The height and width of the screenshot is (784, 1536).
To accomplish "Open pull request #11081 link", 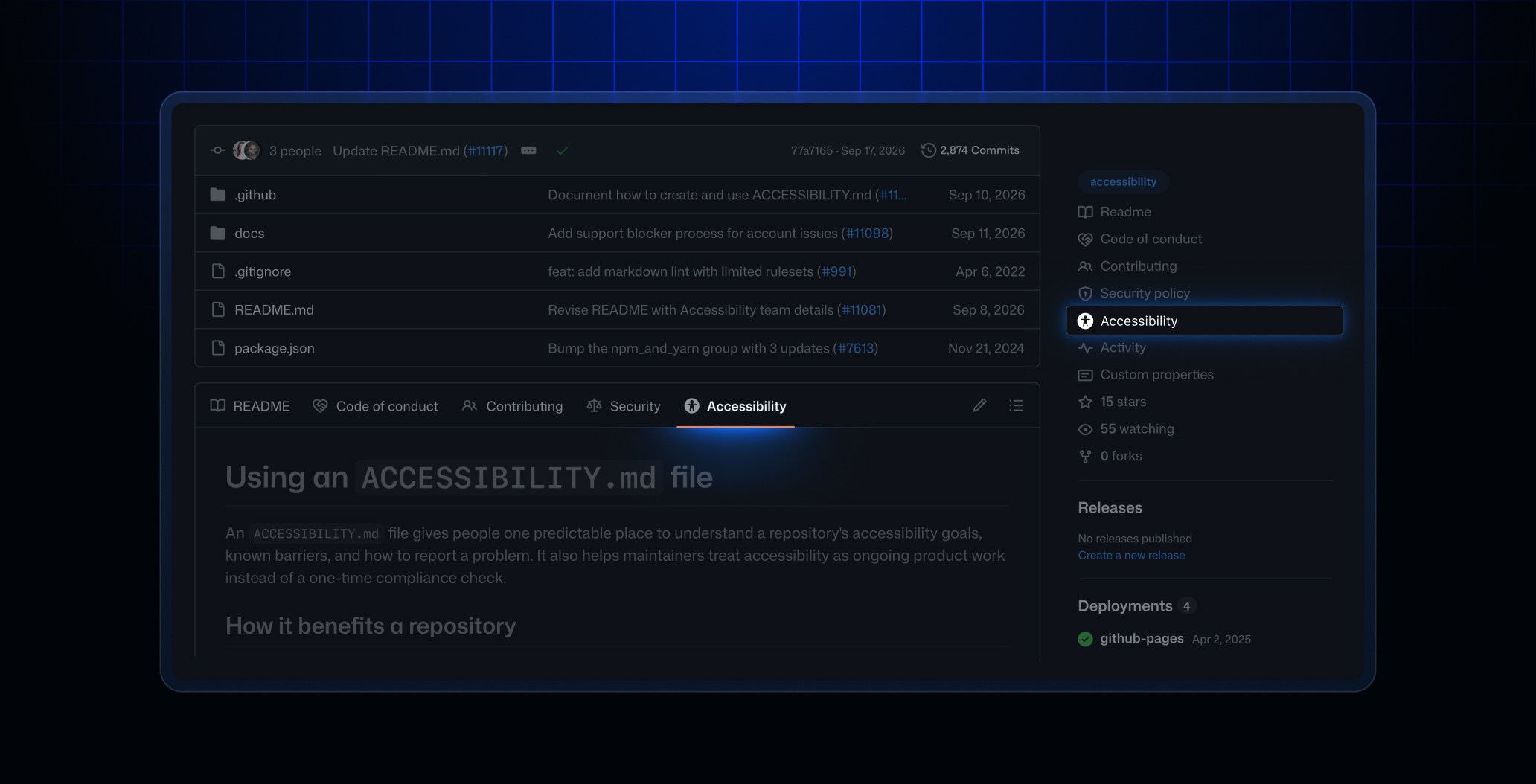I will pos(862,310).
